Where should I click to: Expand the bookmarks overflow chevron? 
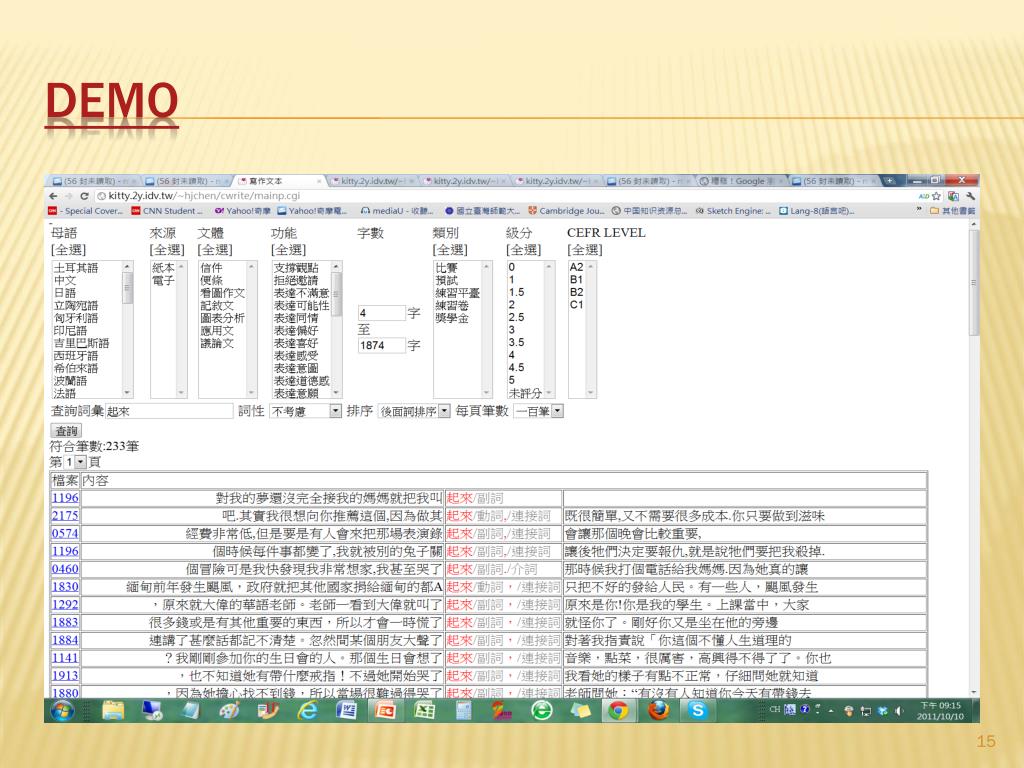coord(920,210)
